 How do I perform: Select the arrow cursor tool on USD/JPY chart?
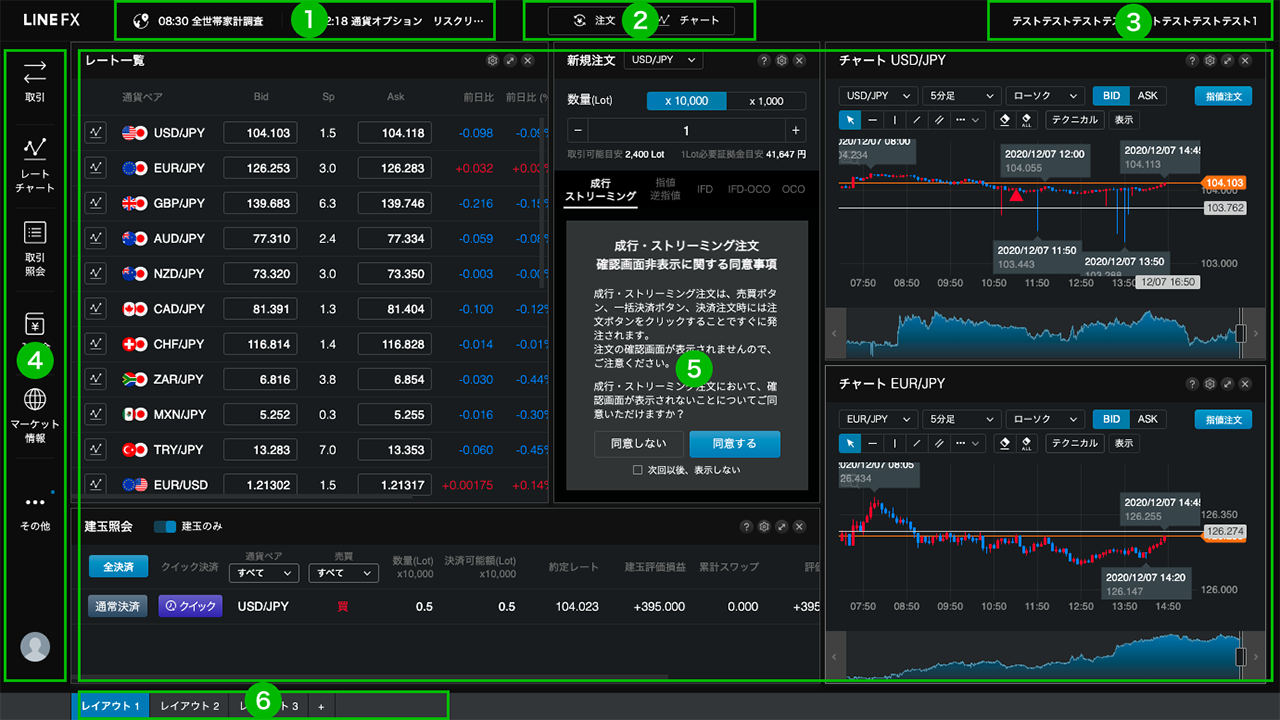pos(850,120)
